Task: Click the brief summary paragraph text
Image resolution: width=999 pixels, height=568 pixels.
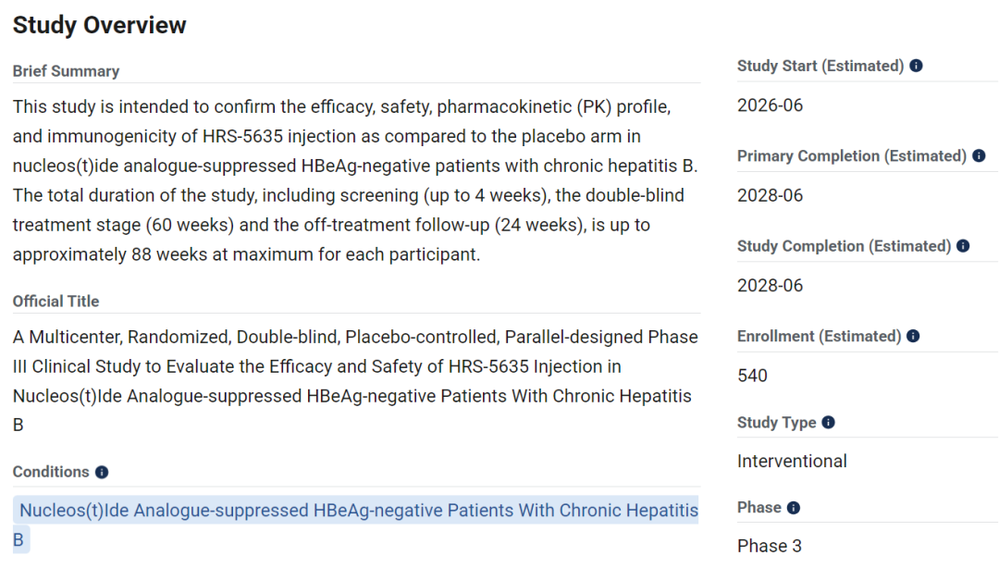Action: [x=356, y=180]
